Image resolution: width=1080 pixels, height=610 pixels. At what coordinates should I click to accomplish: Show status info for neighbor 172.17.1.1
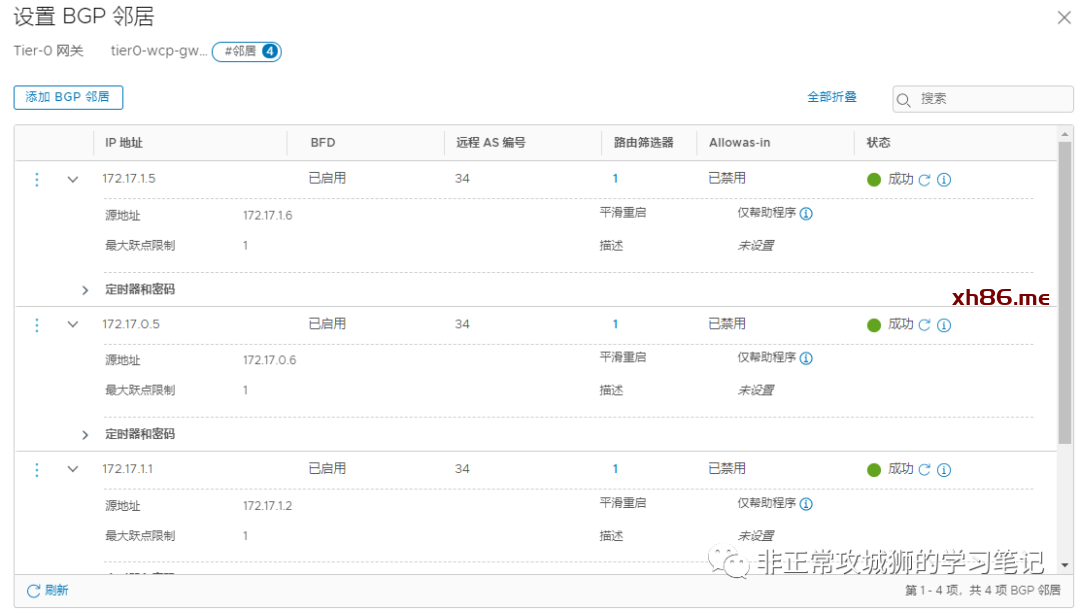pyautogui.click(x=944, y=470)
